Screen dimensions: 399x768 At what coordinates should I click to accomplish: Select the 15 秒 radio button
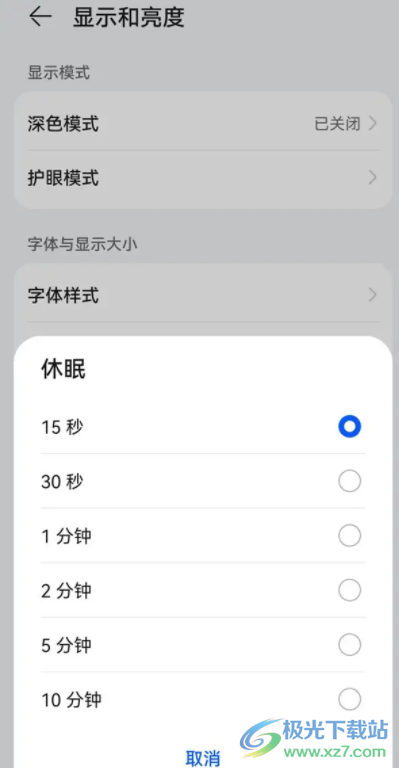tap(350, 427)
